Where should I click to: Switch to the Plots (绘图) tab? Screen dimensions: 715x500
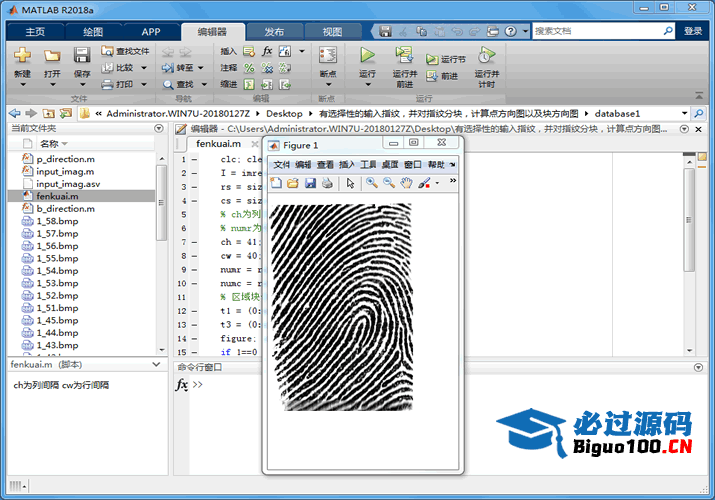click(93, 31)
